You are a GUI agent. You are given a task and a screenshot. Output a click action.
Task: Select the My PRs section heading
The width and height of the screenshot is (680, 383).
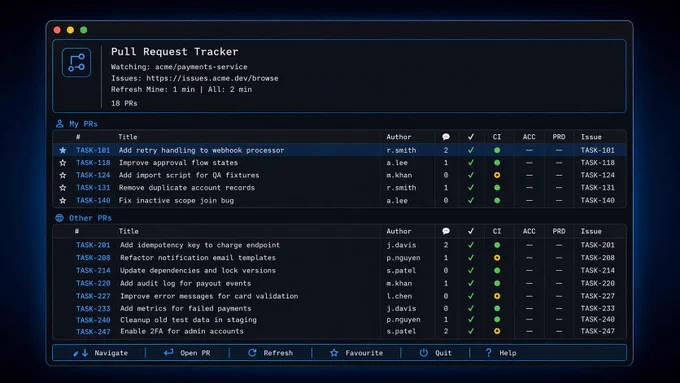(83, 124)
